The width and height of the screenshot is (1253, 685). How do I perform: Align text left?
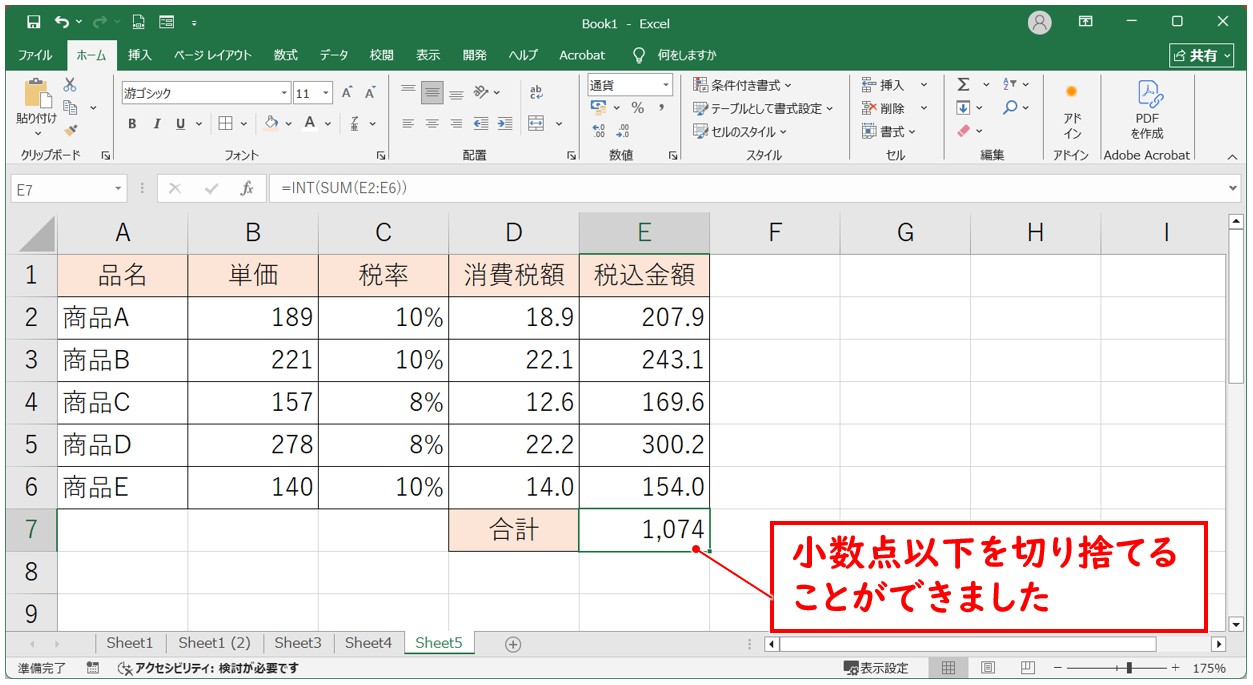pyautogui.click(x=408, y=124)
